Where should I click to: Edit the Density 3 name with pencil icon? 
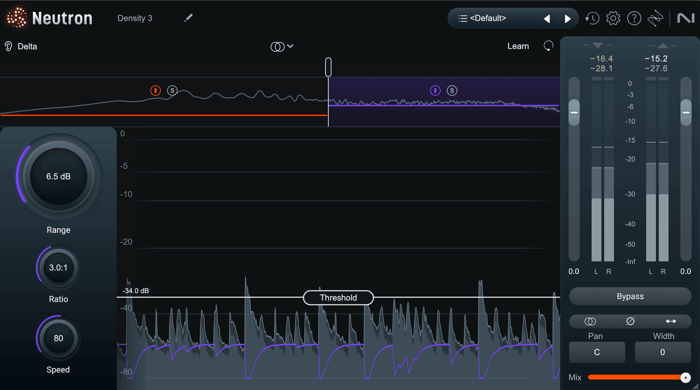tap(188, 18)
